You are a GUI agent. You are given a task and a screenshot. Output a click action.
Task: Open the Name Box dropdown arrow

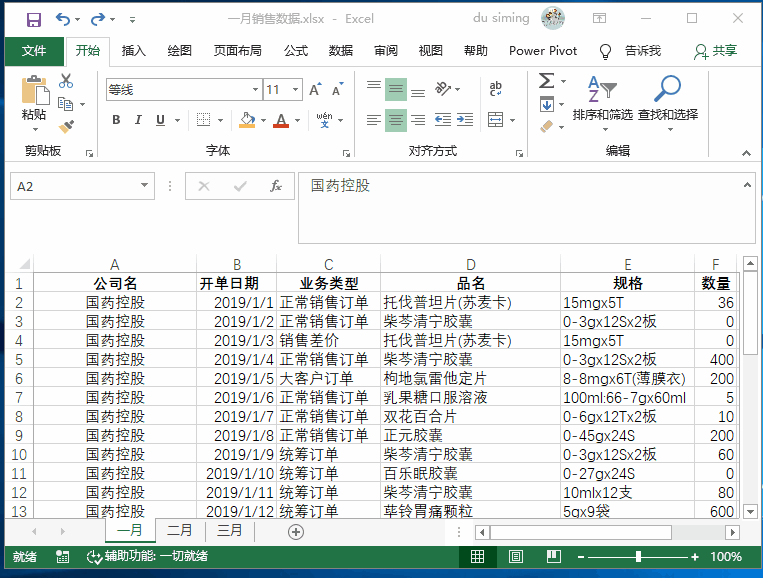pyautogui.click(x=145, y=186)
